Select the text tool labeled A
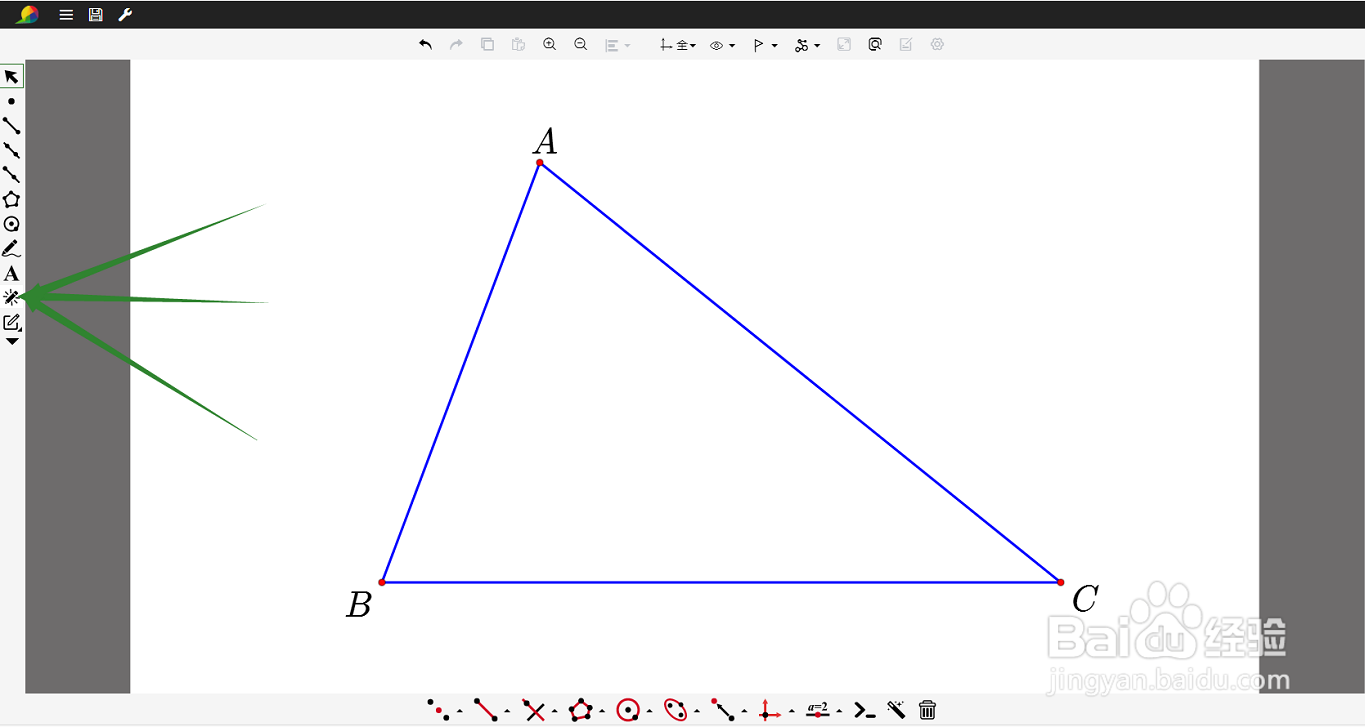Screen dimensions: 1365x727 coord(12,273)
